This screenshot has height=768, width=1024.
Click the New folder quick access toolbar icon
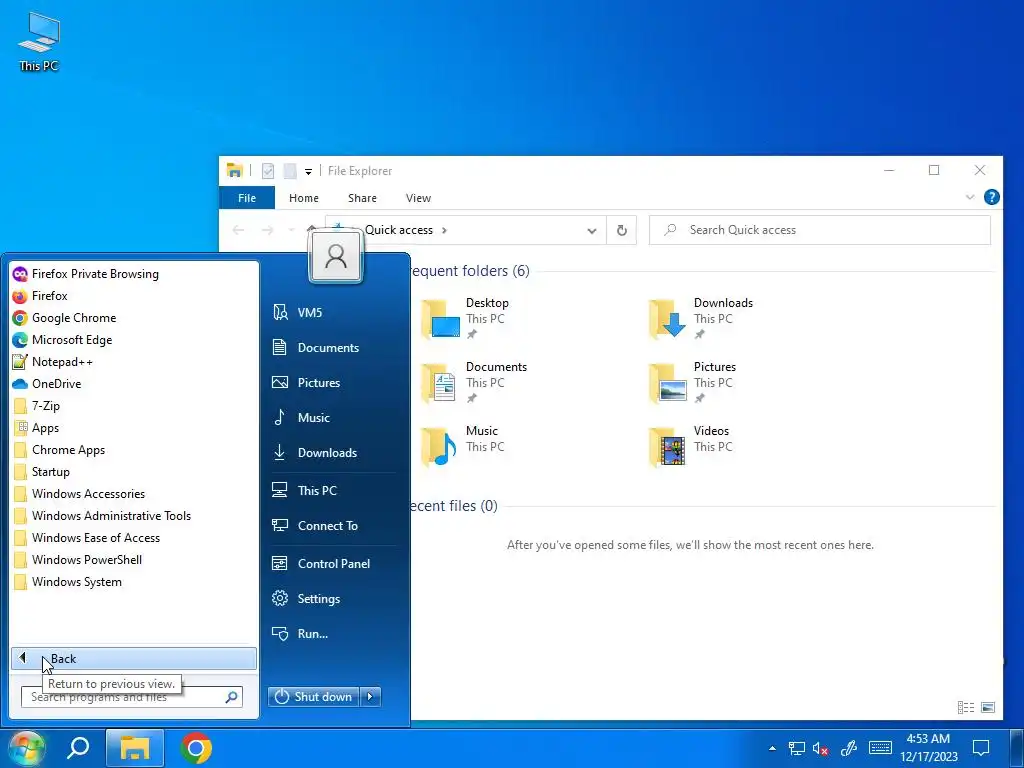pos(290,171)
